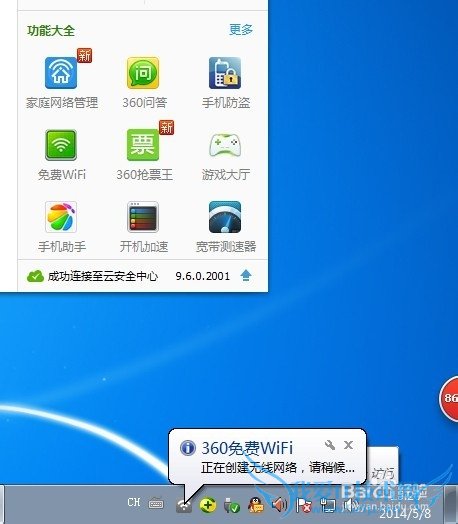Click the red floating ball showing 86
This screenshot has height=524, width=458.
pos(449,398)
